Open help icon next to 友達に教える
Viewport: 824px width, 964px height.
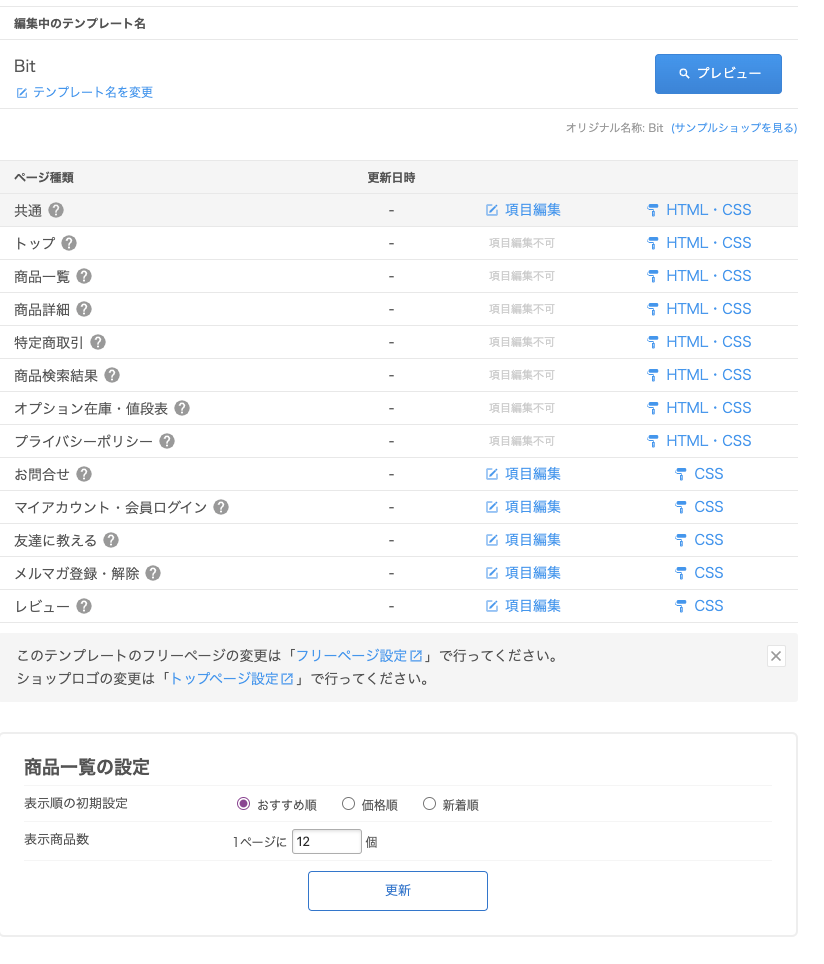(111, 540)
